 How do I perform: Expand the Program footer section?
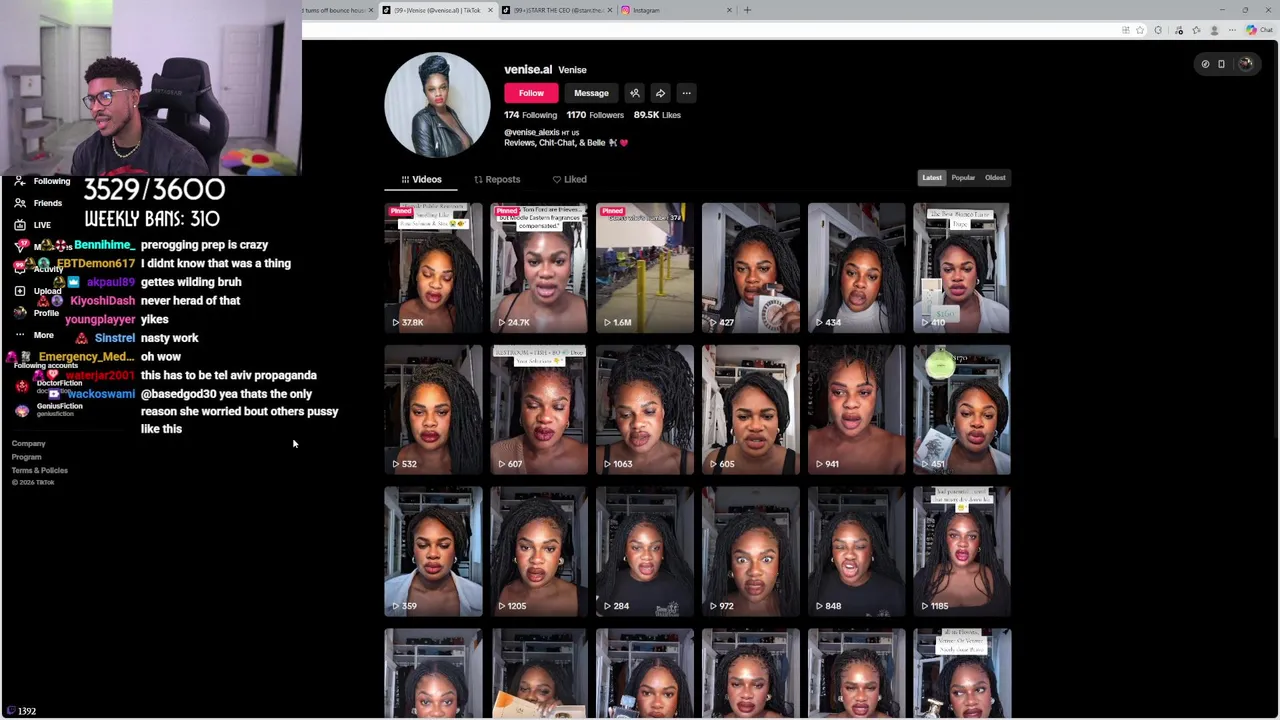(26, 457)
